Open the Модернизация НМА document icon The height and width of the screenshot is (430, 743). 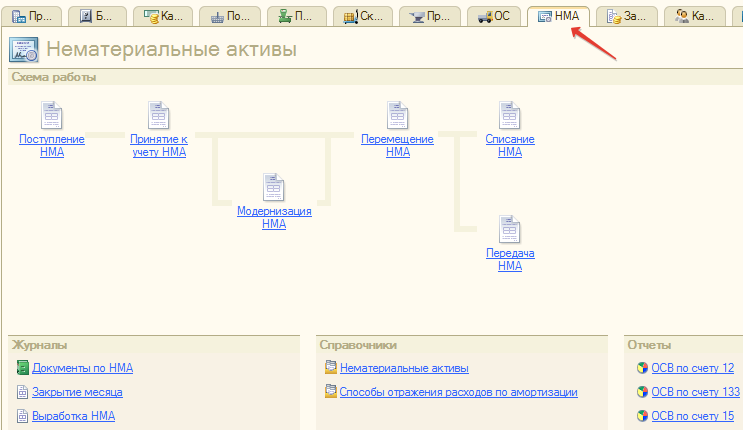274,187
